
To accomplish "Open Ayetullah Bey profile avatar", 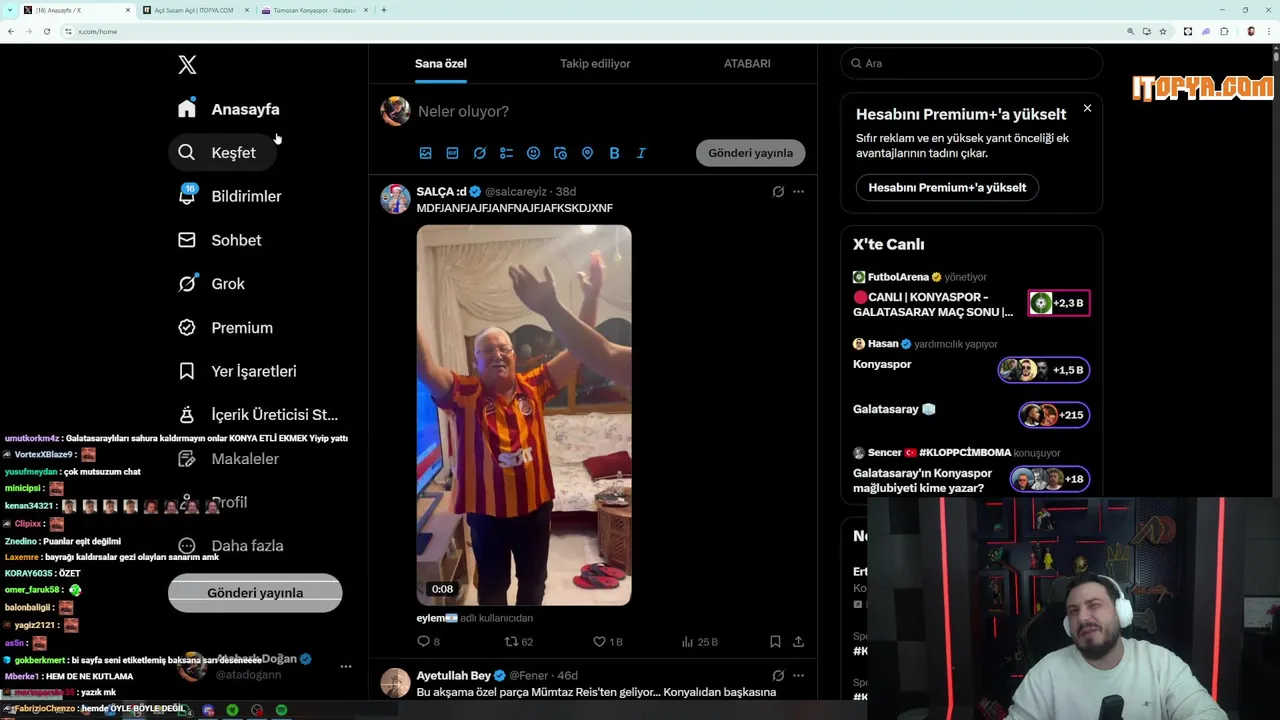I will tap(395, 683).
